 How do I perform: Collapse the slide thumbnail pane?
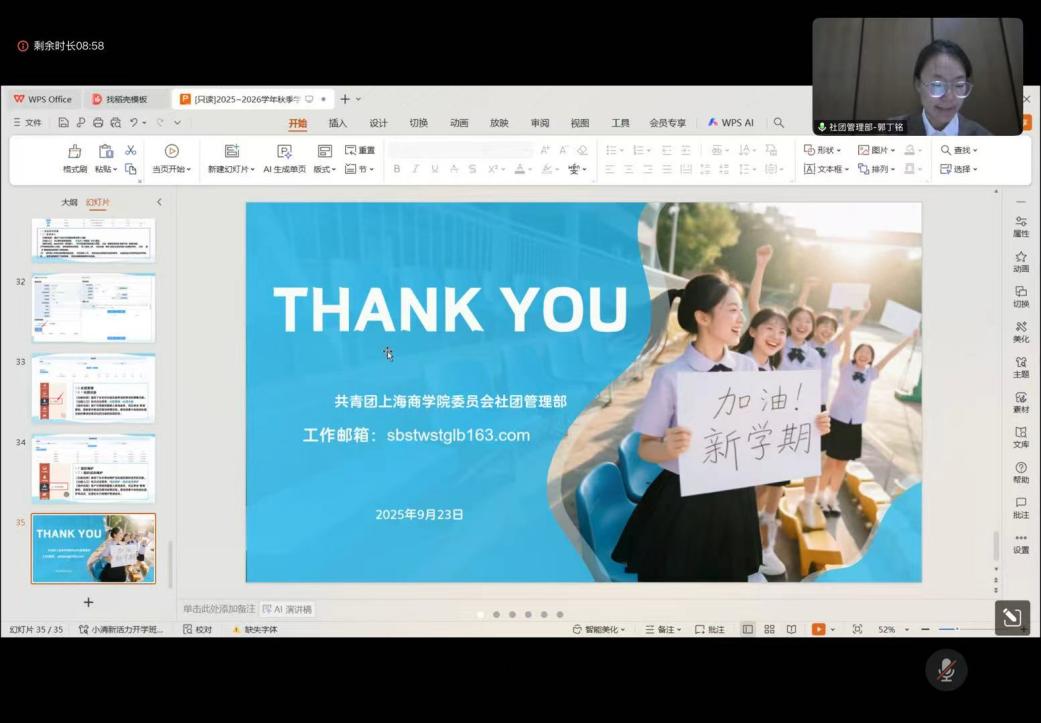159,202
